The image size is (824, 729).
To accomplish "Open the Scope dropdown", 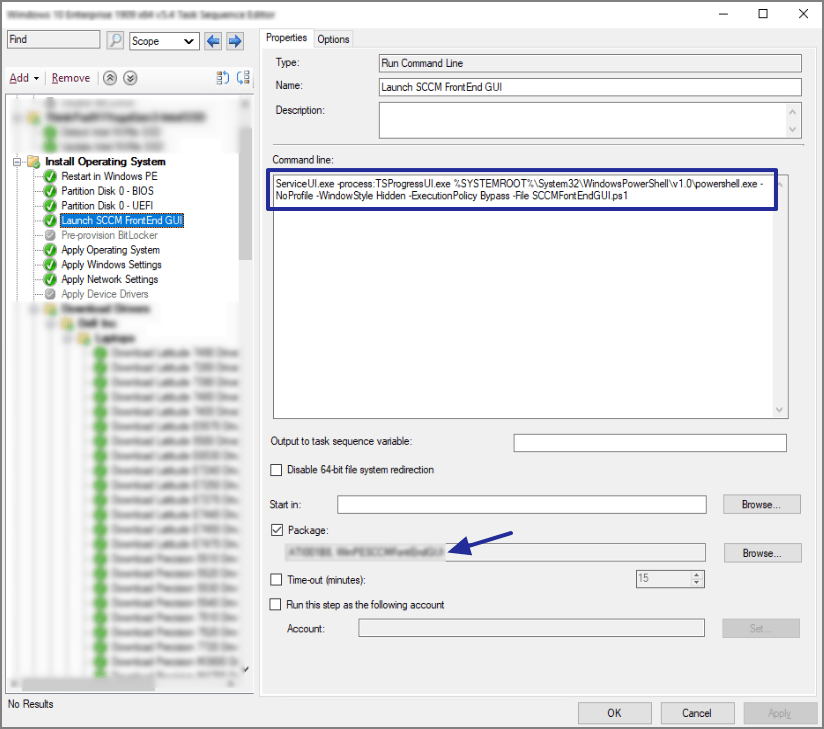I will pyautogui.click(x=186, y=41).
